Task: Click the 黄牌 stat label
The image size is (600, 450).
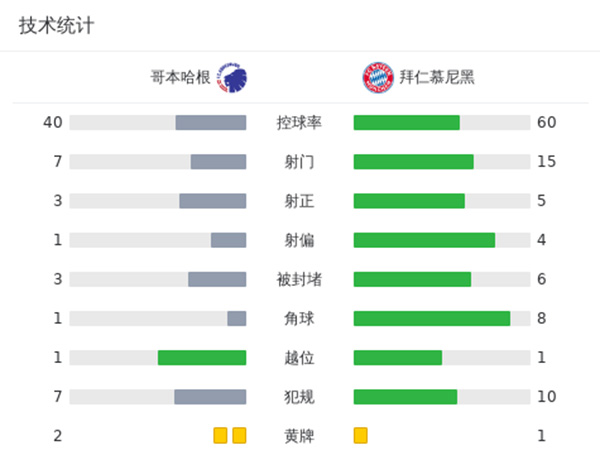Action: click(x=299, y=436)
